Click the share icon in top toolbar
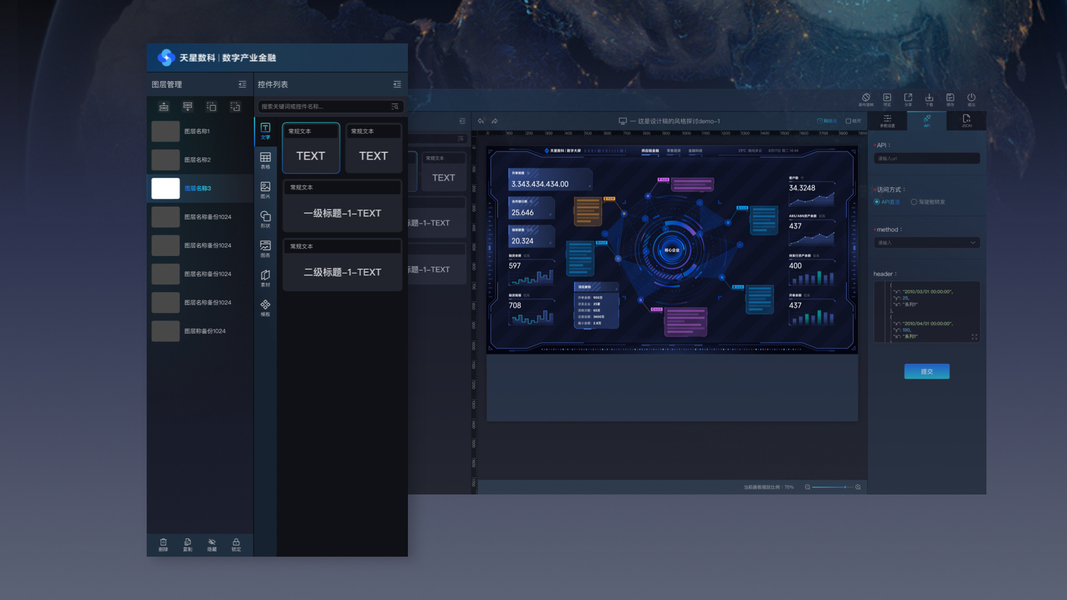This screenshot has width=1067, height=600. coord(908,99)
